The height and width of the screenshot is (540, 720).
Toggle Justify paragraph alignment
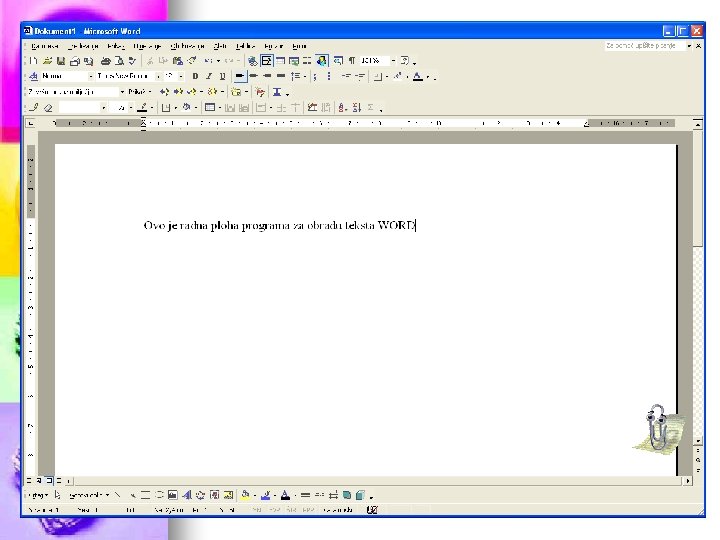coord(281,76)
